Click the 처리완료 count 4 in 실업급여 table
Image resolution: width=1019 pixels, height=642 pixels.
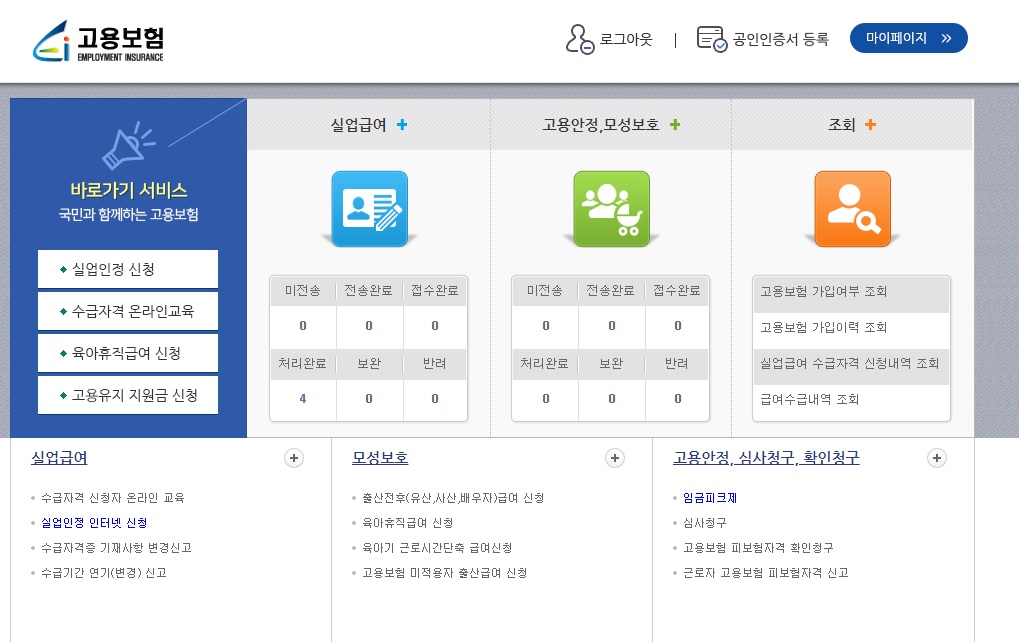[303, 399]
